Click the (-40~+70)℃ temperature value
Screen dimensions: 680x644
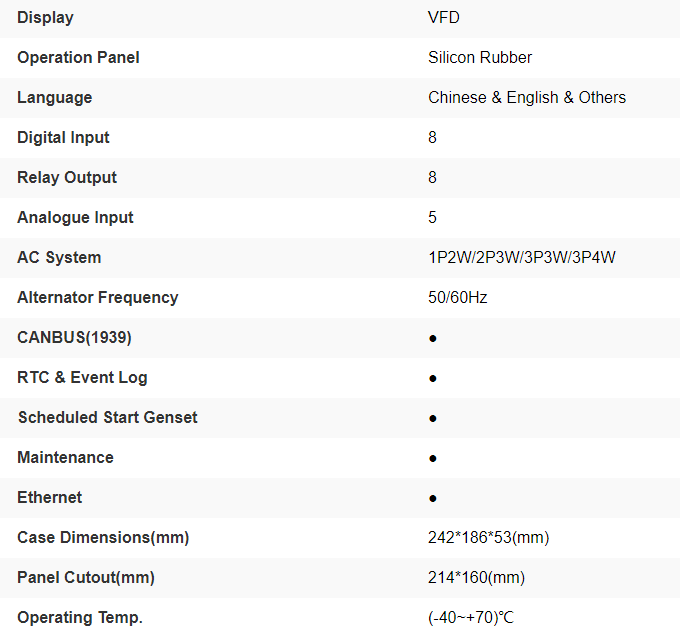tap(471, 617)
